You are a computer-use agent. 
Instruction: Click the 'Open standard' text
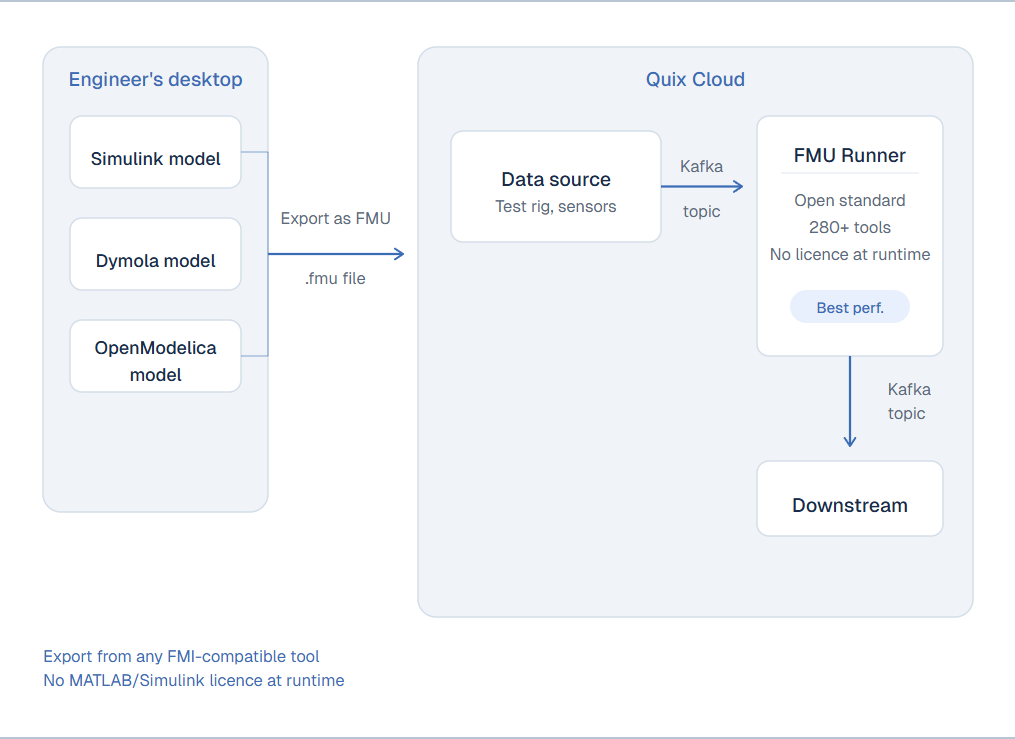coord(850,201)
